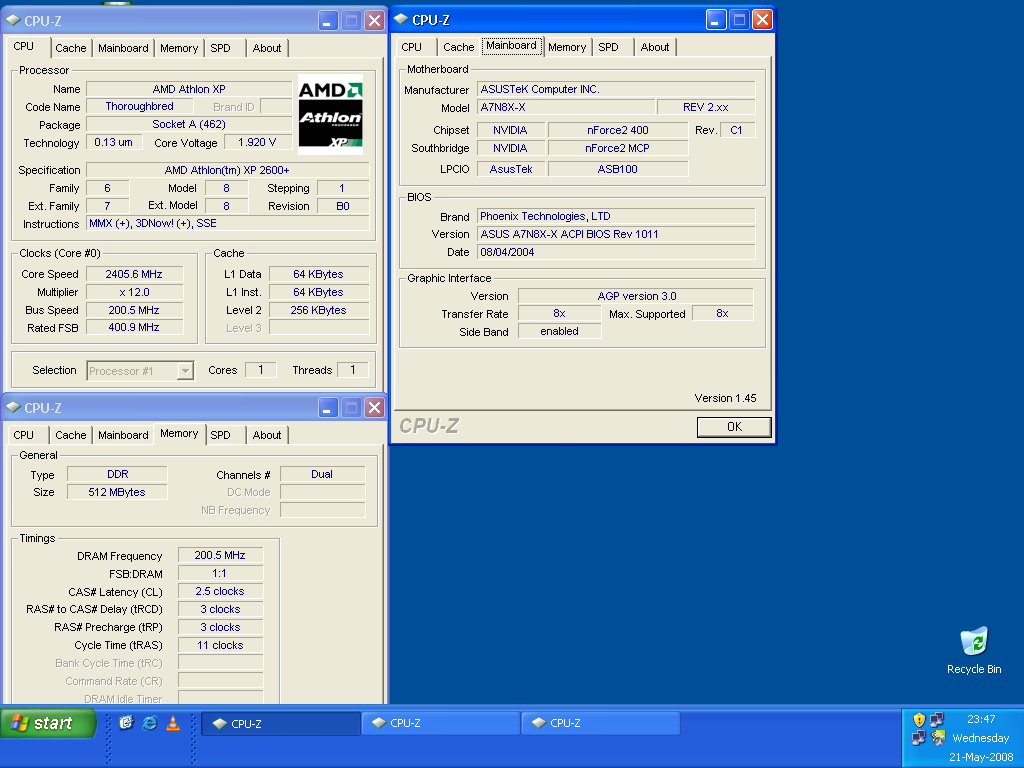Switch to Memory tab in the Processor window

[x=179, y=48]
